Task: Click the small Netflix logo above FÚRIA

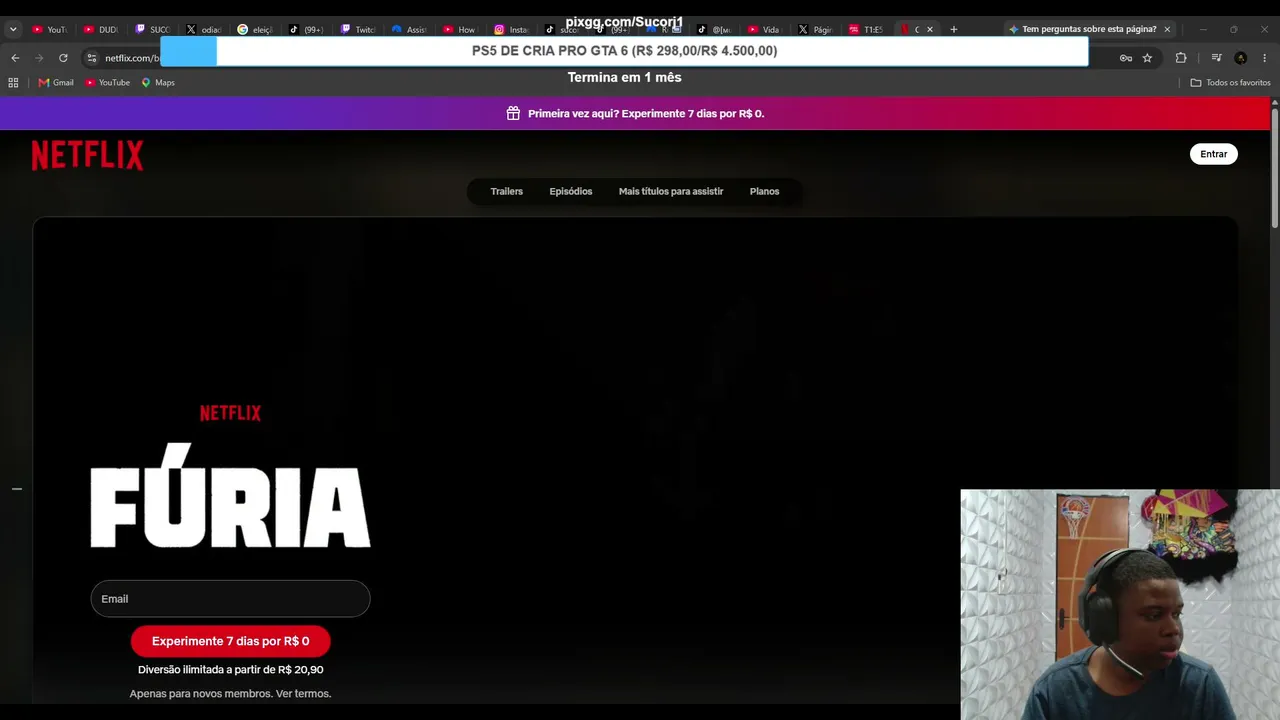Action: [230, 413]
